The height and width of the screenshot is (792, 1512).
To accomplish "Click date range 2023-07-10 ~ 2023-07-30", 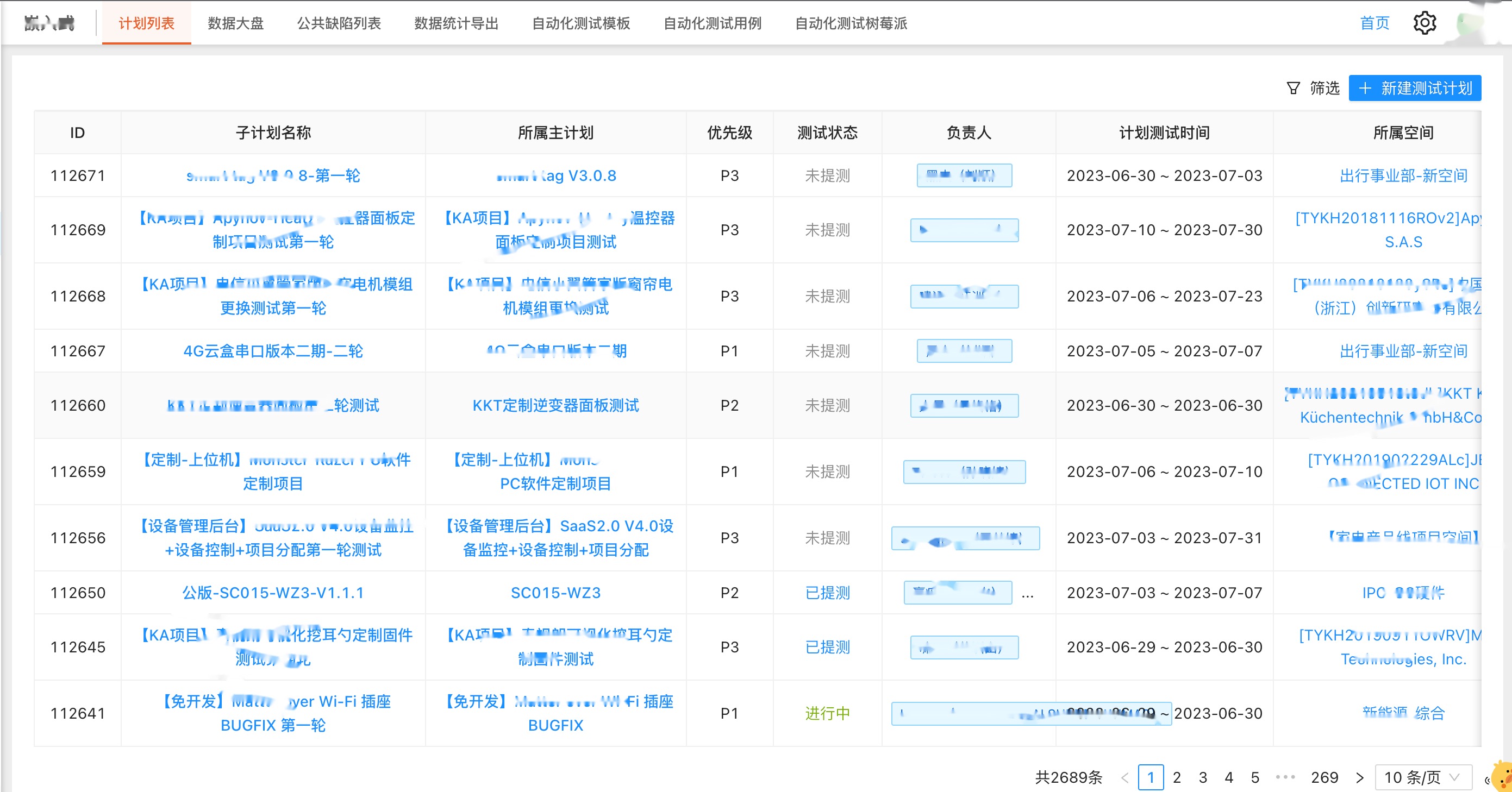I will click(1165, 230).
